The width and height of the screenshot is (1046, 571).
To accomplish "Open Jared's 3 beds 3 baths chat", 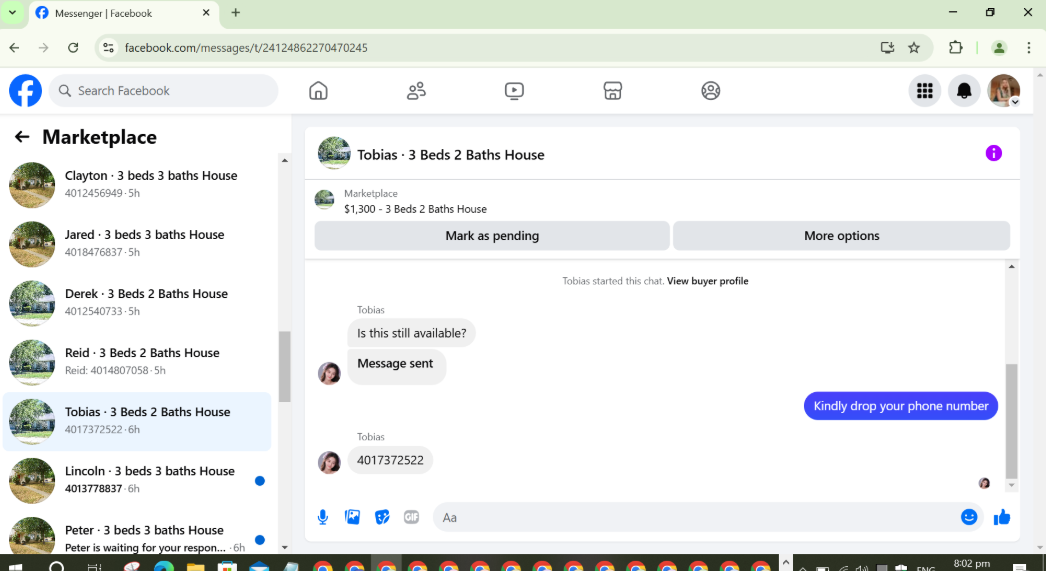I will coord(137,243).
